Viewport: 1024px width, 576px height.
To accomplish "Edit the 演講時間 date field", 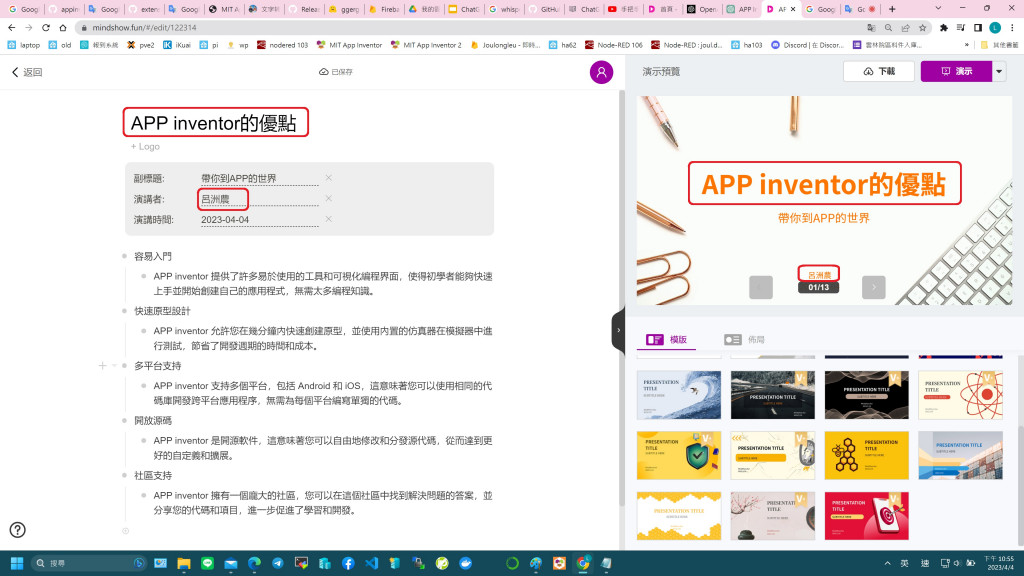I will [x=259, y=220].
